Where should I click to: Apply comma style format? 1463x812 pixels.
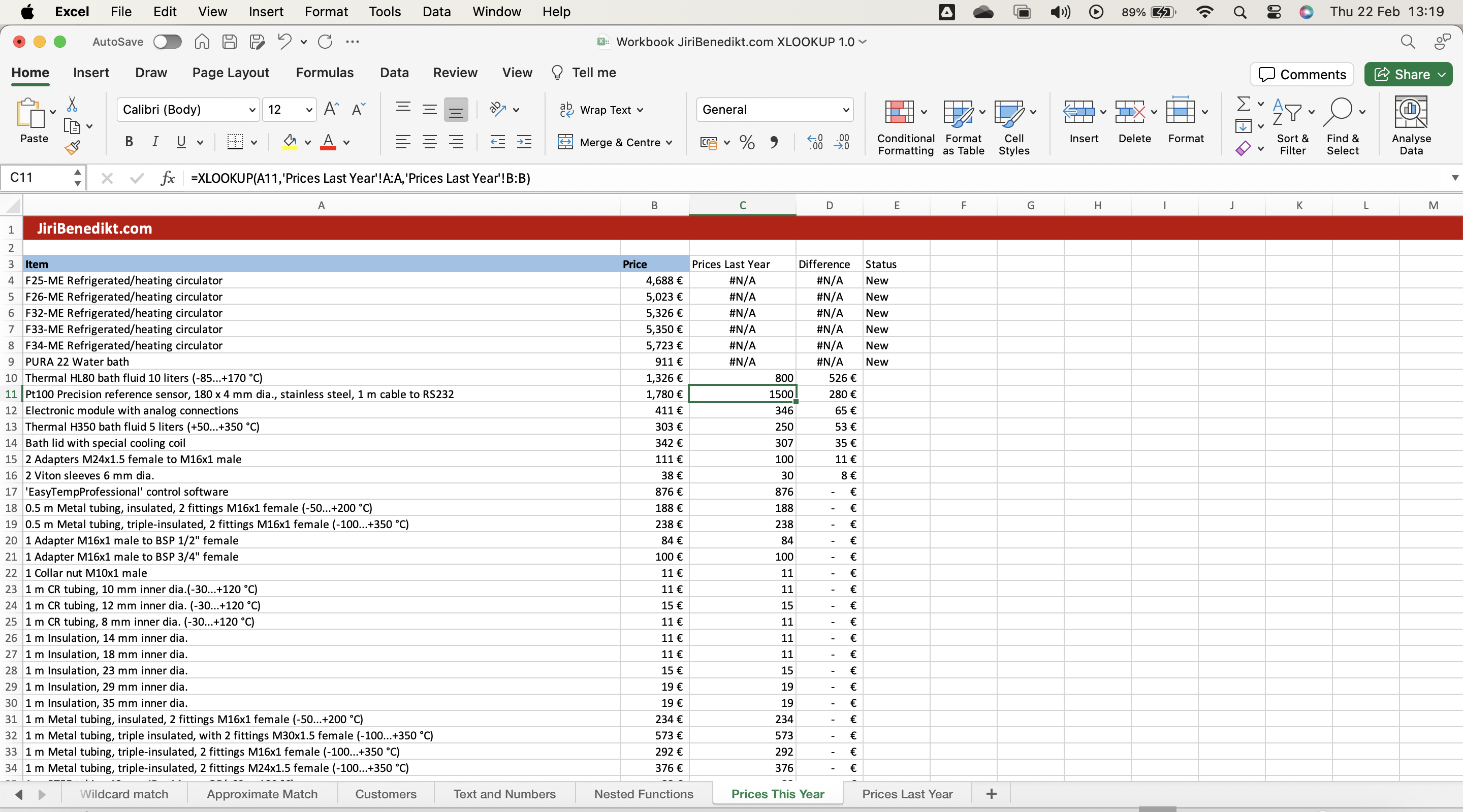[774, 142]
